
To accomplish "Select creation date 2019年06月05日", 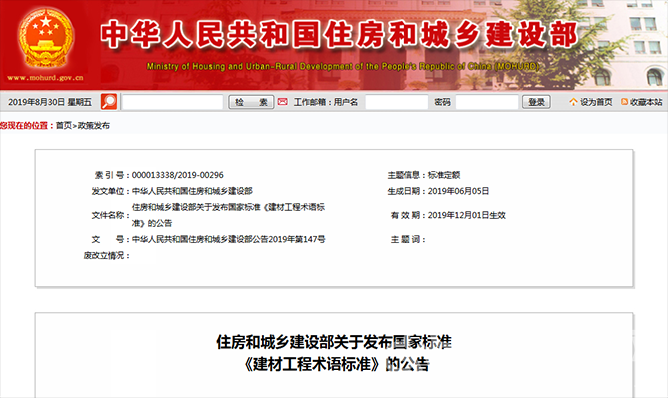I will 458,191.
